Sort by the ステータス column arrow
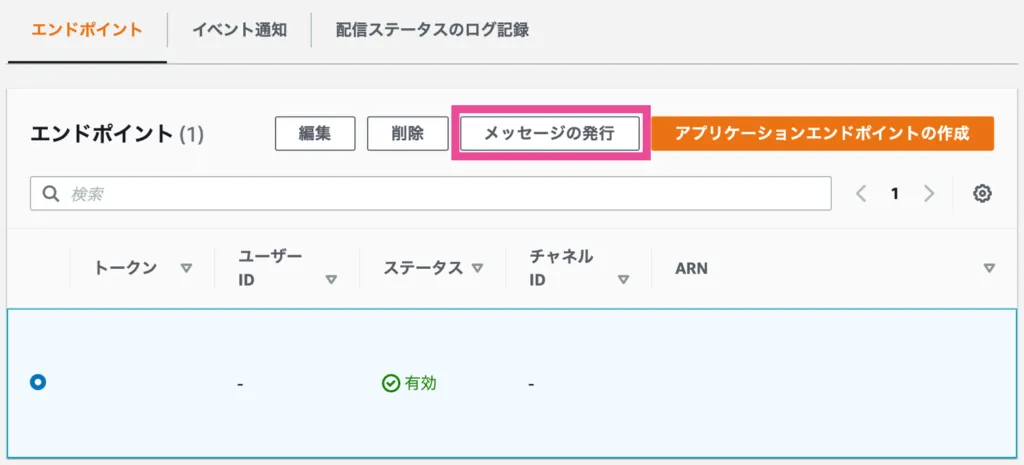The height and width of the screenshot is (465, 1024). pyautogui.click(x=477, y=268)
